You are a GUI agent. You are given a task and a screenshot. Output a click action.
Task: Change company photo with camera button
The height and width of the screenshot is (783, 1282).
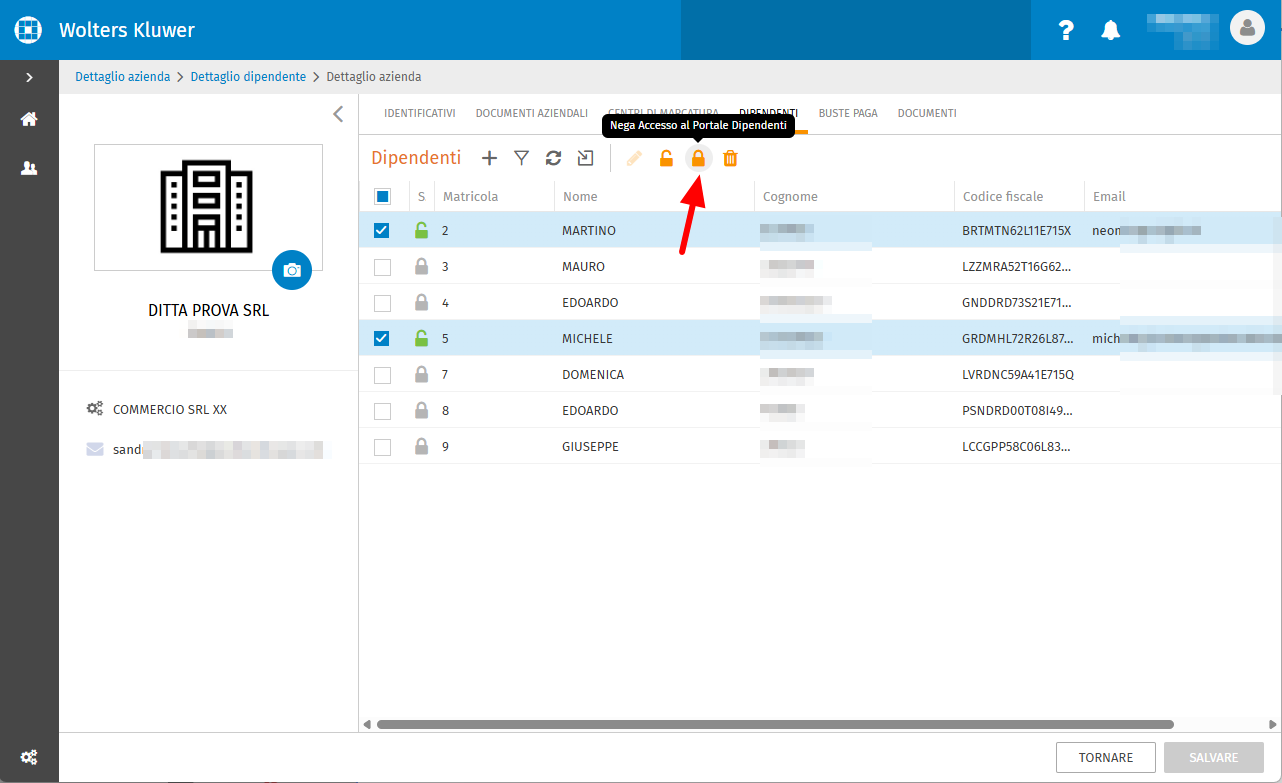[x=292, y=270]
